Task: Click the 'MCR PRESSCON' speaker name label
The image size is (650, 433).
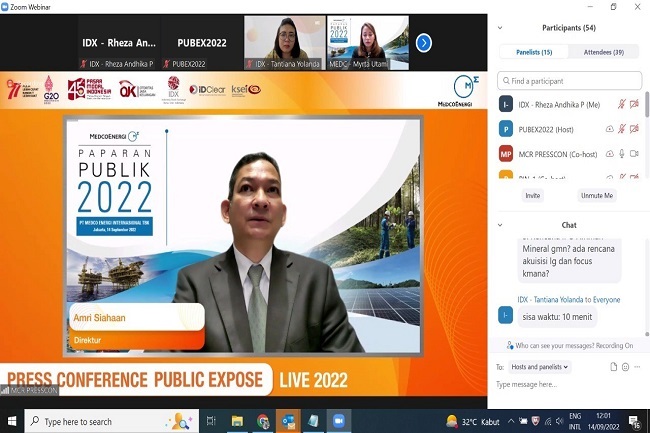Action: pos(30,390)
